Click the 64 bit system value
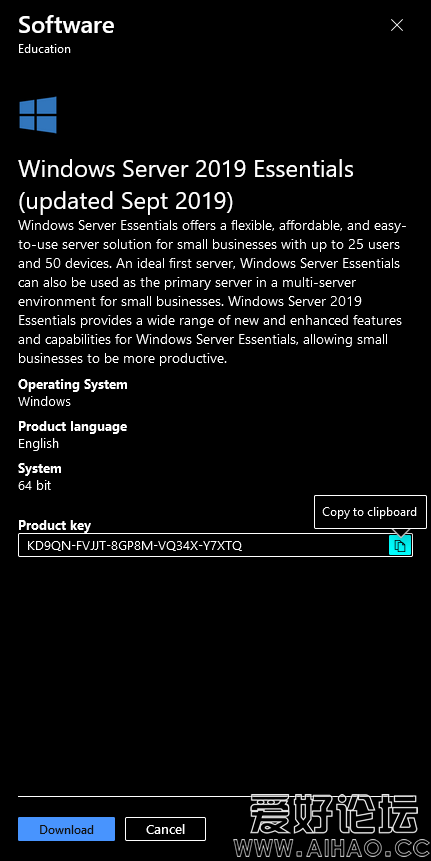431x861 pixels. 35,485
